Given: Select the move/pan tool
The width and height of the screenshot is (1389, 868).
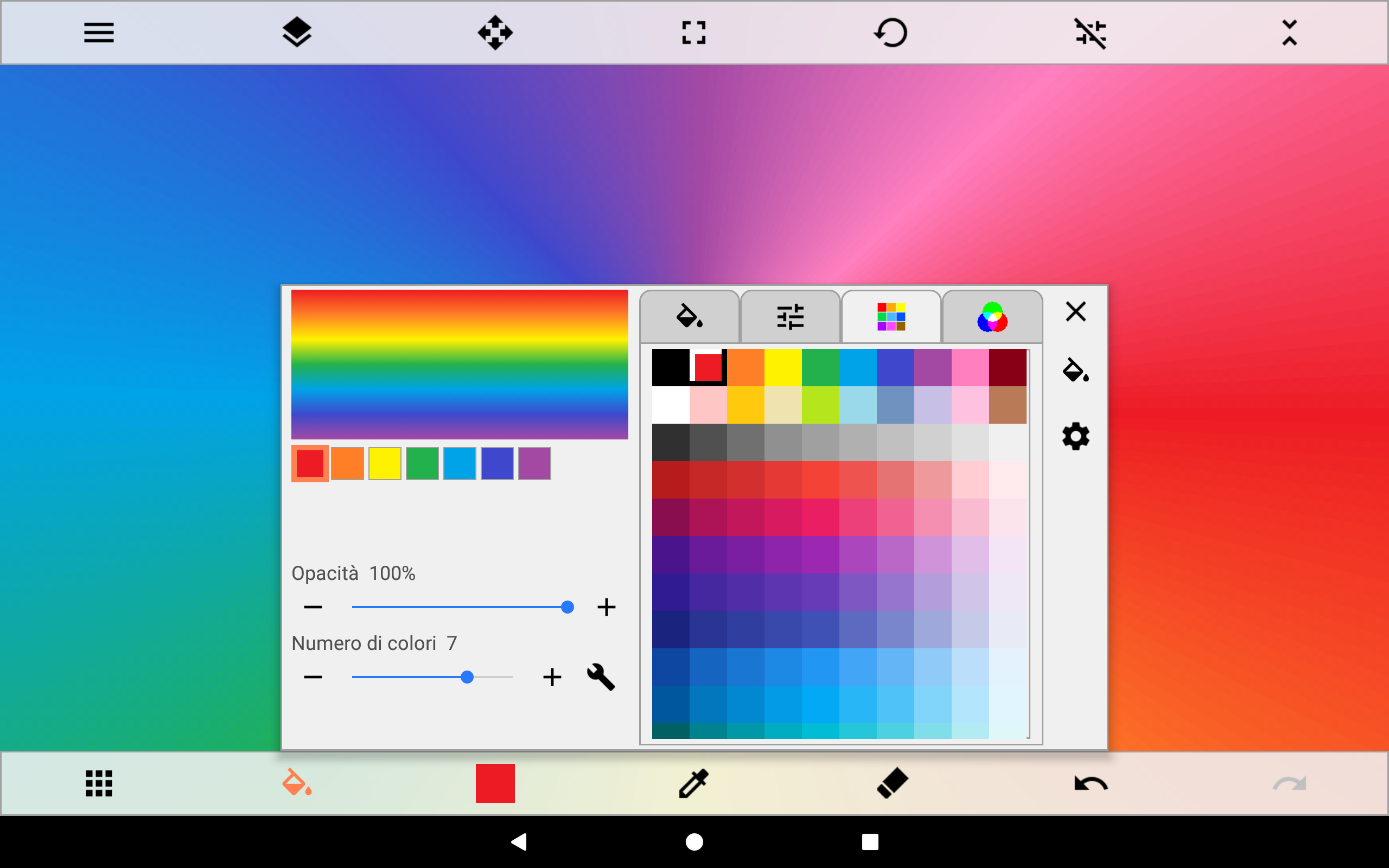Looking at the screenshot, I should [x=495, y=33].
